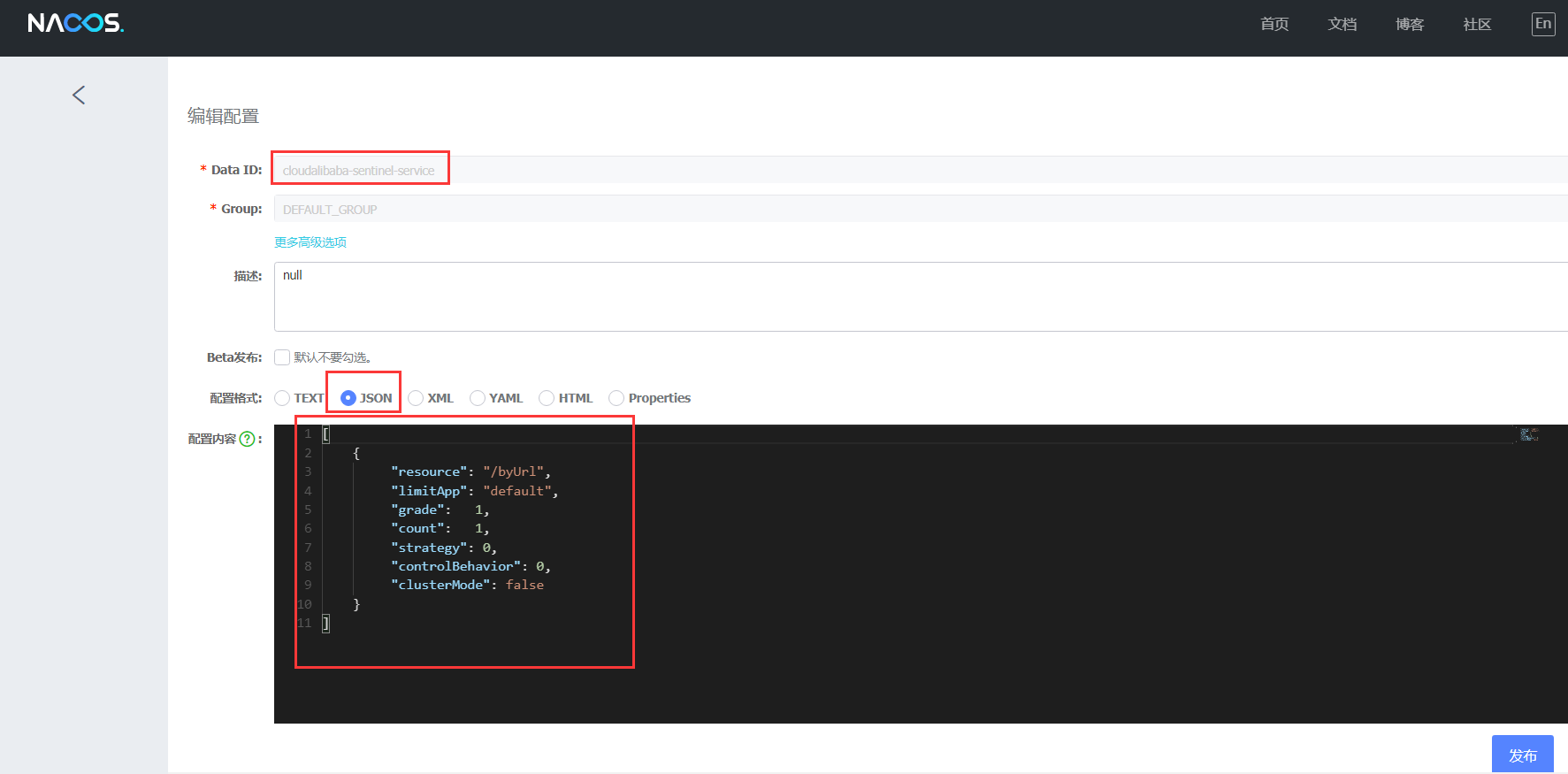The height and width of the screenshot is (774, 1568).
Task: Select the TEXT format radio button
Action: (282, 398)
